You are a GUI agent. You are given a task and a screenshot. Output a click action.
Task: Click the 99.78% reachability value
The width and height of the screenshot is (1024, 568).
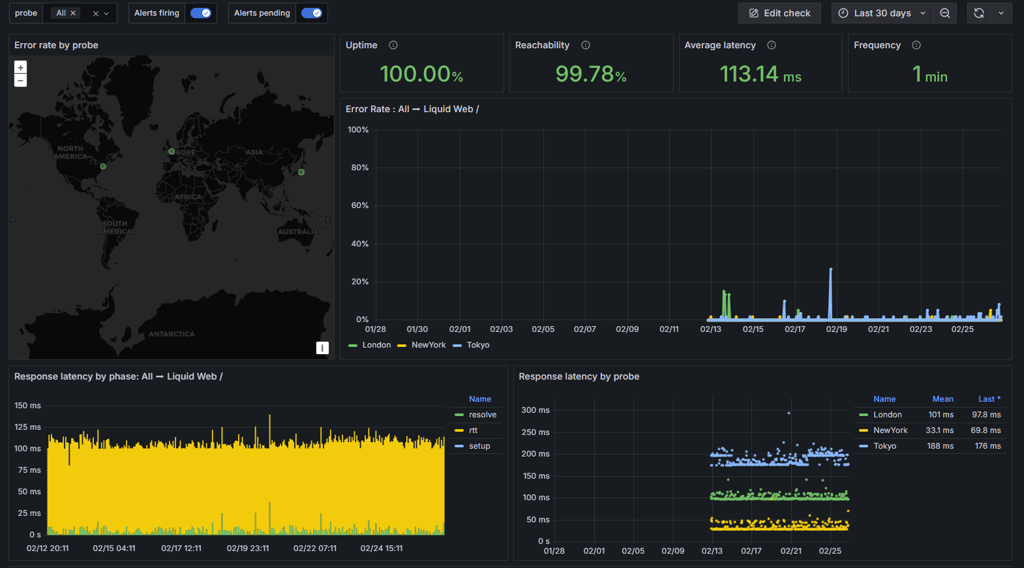tap(591, 74)
